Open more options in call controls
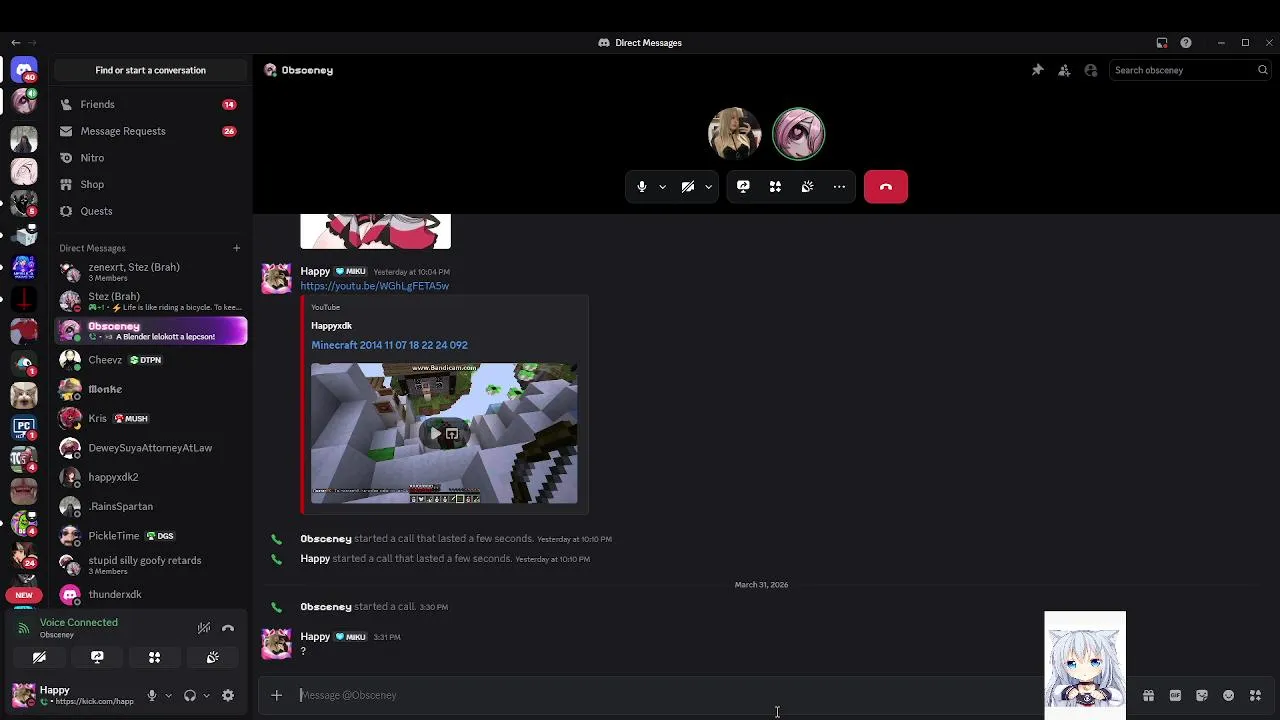This screenshot has height=720, width=1280. pyautogui.click(x=839, y=187)
